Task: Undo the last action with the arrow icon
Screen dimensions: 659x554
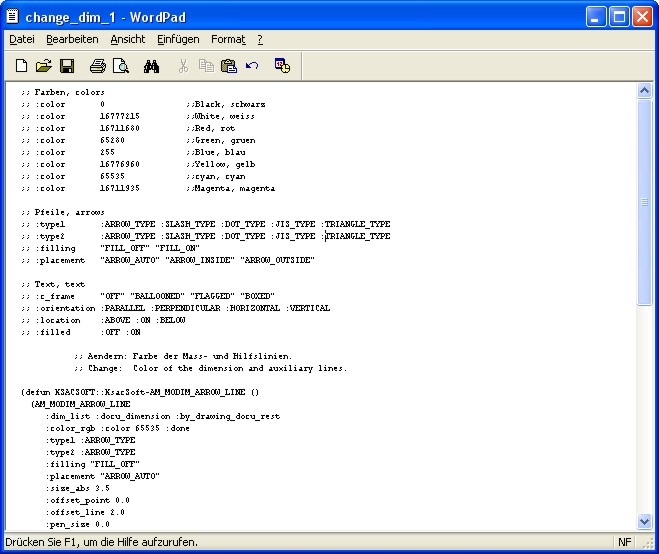Action: pos(251,66)
